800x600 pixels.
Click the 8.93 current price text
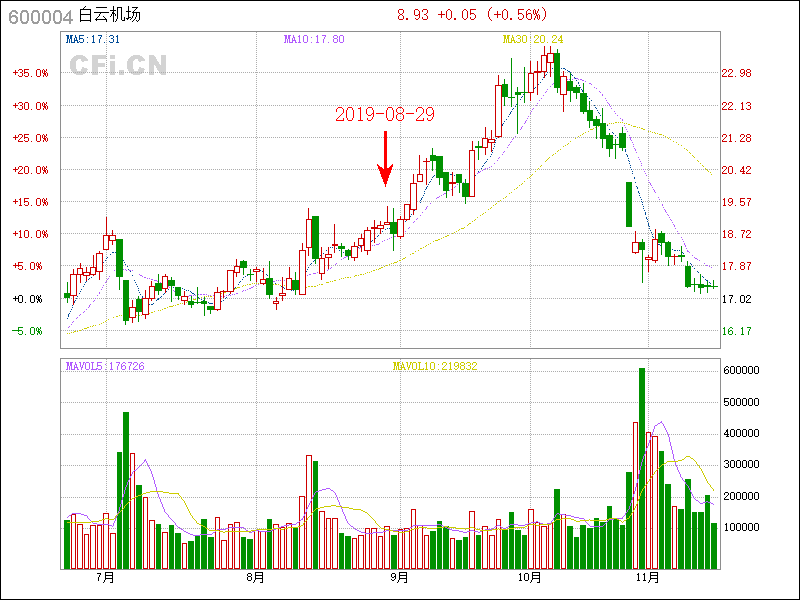click(413, 15)
